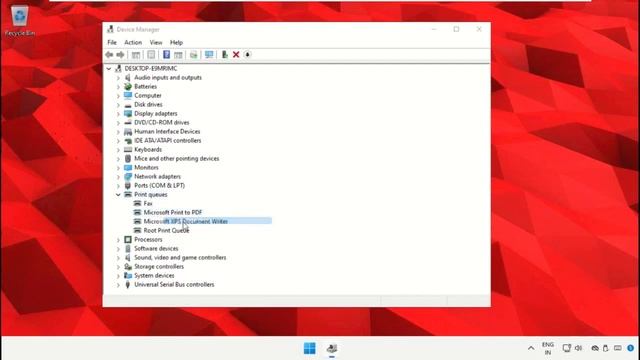Collapse the DESKTOP-E9MRIMC root node
Image resolution: width=640 pixels, height=360 pixels.
click(109, 69)
